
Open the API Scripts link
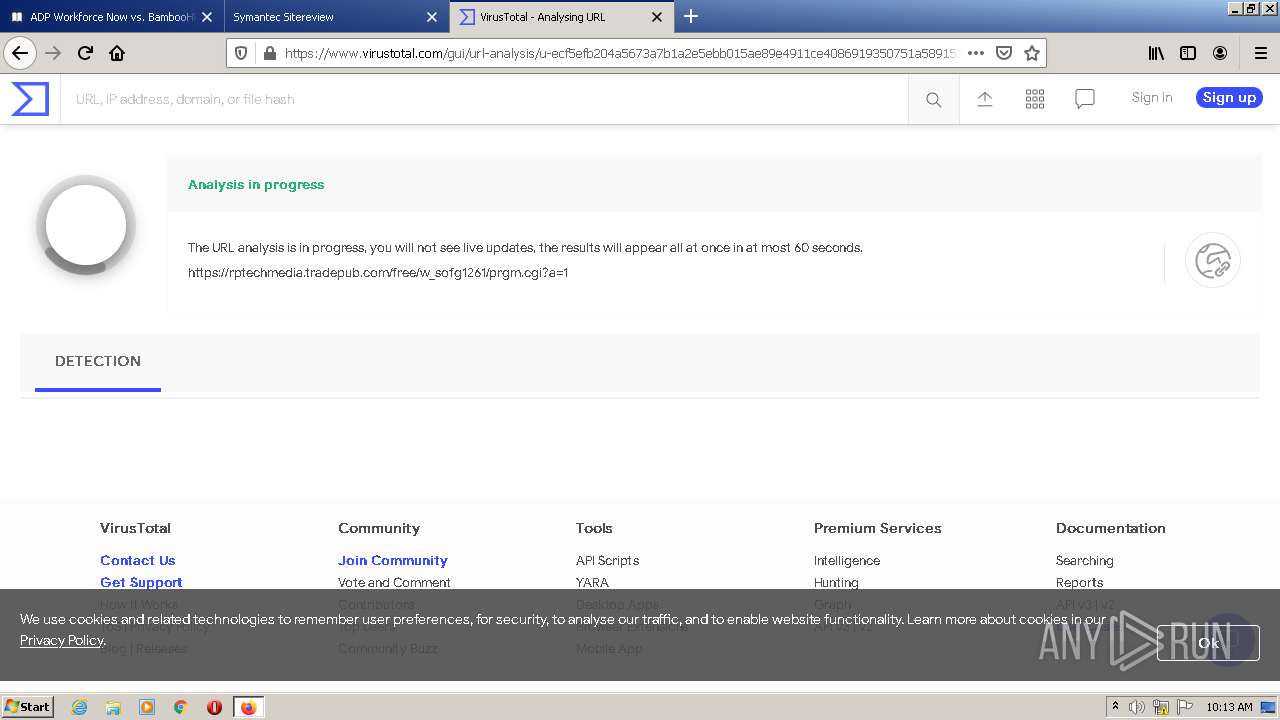[607, 561]
